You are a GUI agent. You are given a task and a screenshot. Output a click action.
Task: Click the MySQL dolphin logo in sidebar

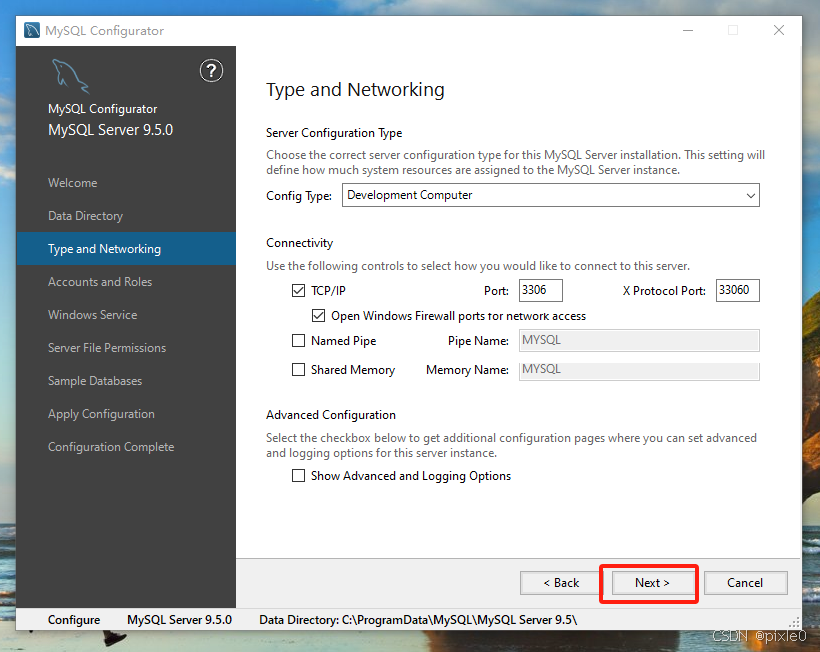(x=70, y=76)
